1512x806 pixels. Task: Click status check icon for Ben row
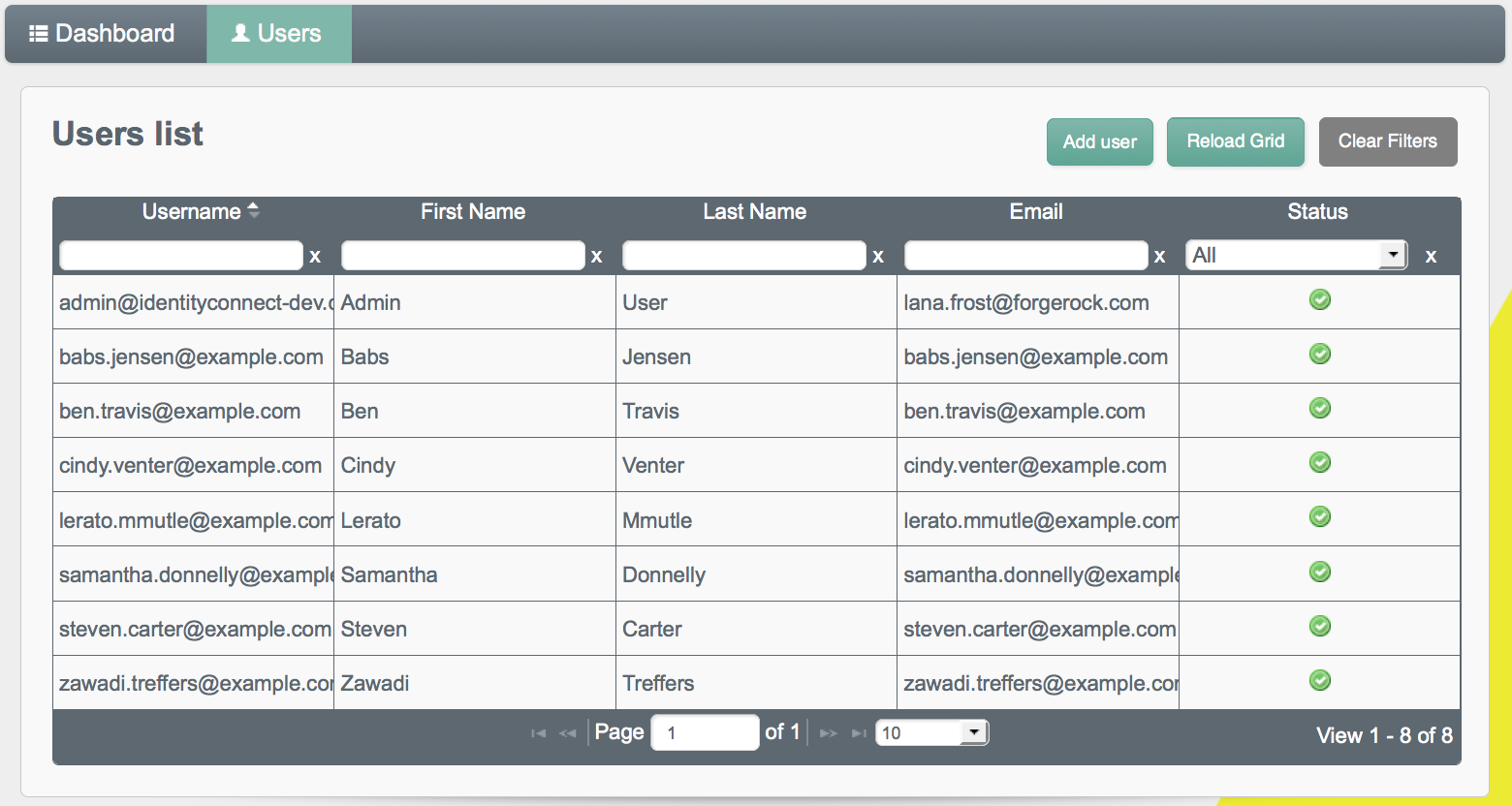tap(1320, 408)
